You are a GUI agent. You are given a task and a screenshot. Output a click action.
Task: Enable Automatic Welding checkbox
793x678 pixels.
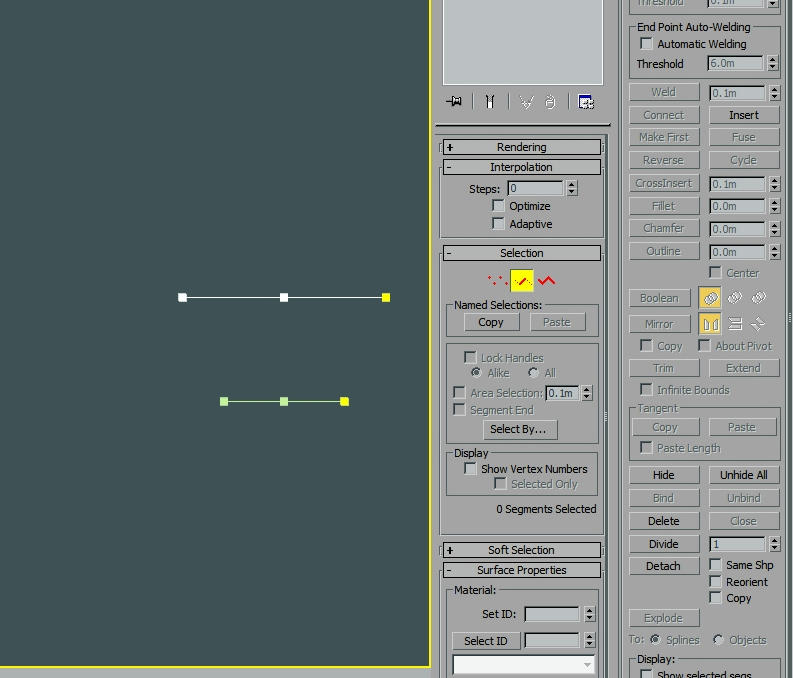[646, 43]
